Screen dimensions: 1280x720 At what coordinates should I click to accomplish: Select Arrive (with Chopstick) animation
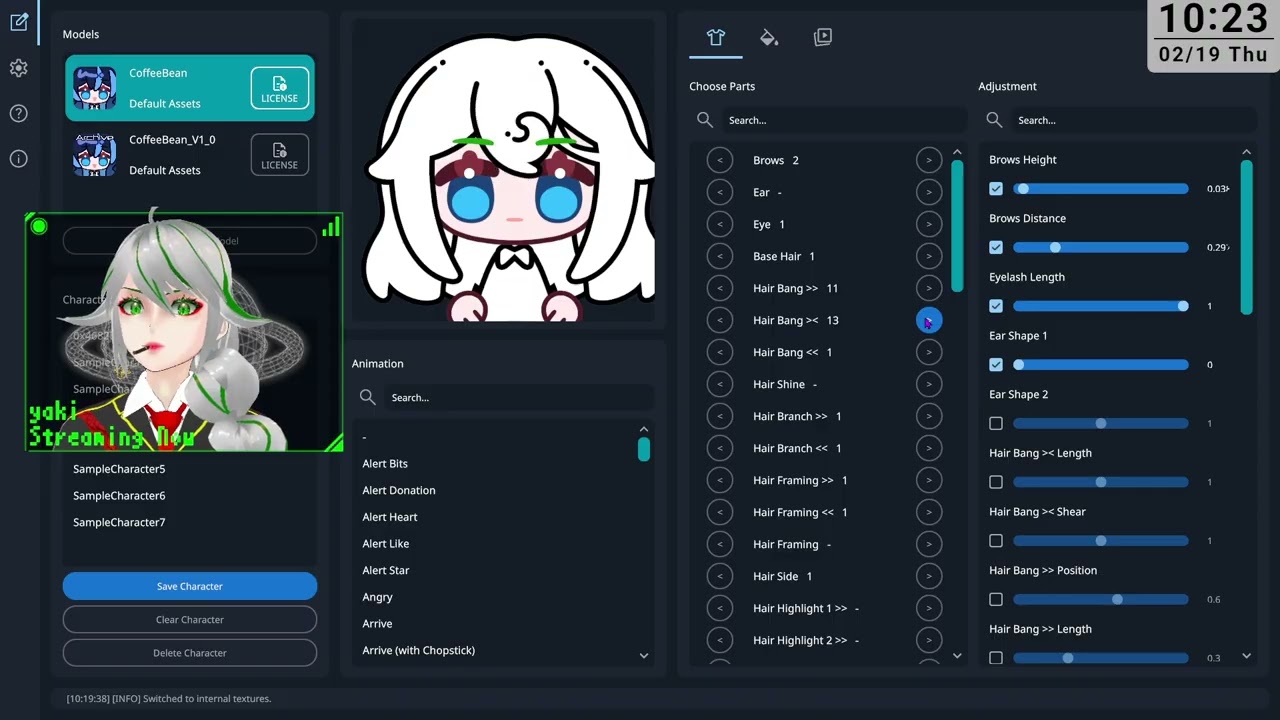[419, 650]
